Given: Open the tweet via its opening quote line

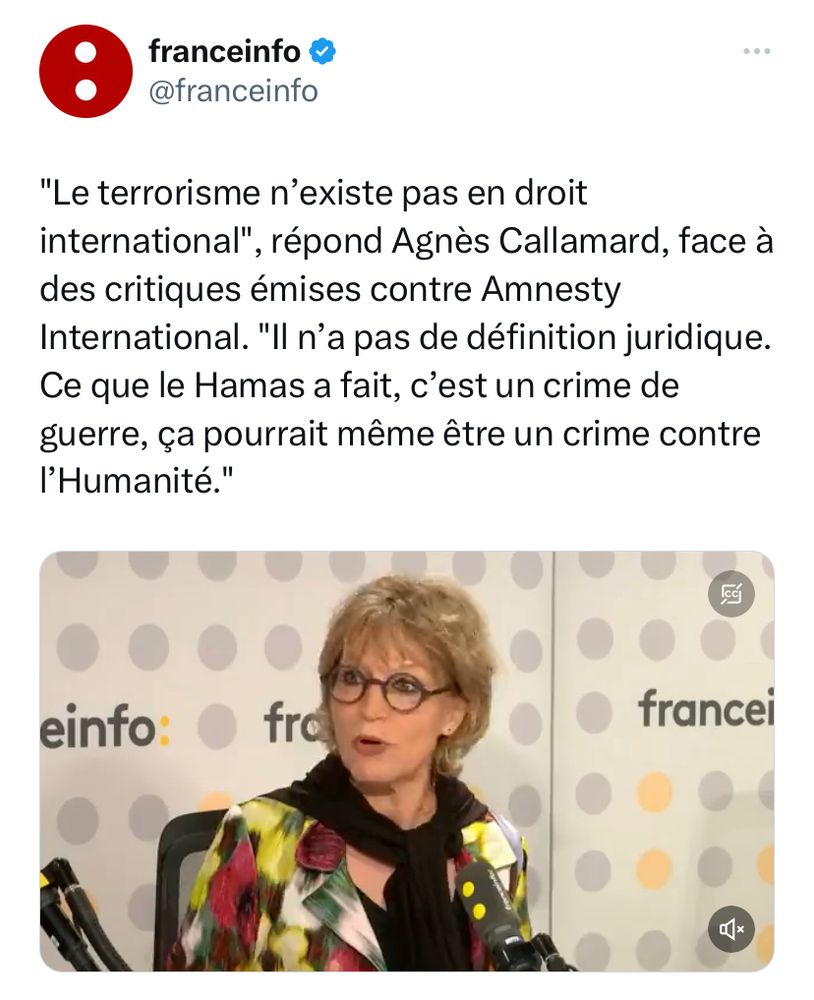Looking at the screenshot, I should coord(313,193).
